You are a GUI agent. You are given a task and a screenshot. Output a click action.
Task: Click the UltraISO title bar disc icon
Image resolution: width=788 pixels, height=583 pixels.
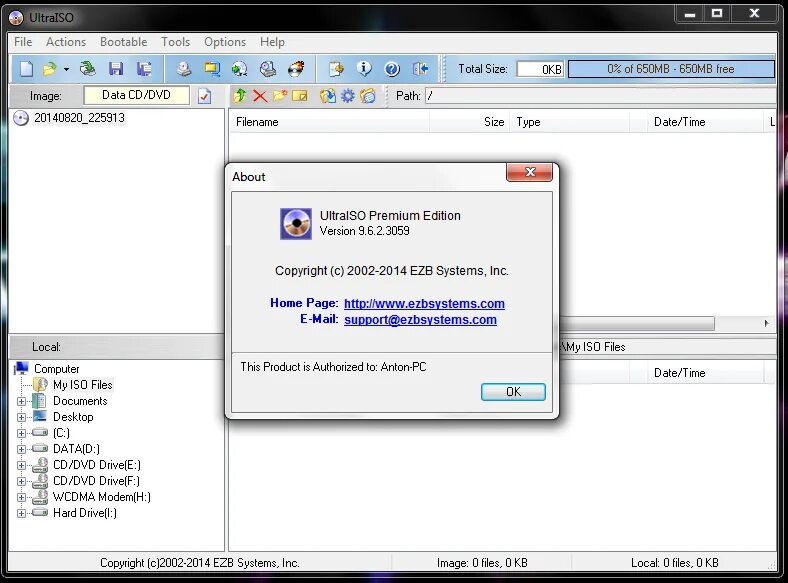[x=16, y=18]
